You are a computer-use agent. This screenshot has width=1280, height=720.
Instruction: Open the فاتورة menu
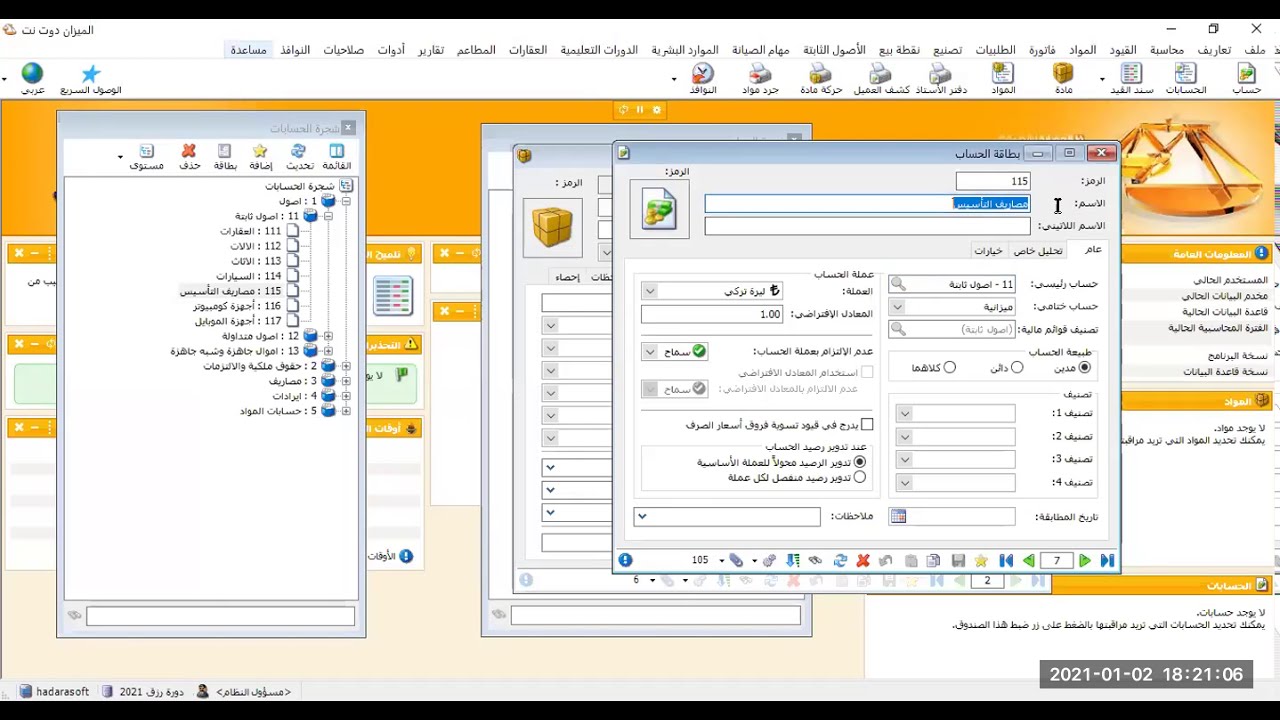[x=1042, y=50]
